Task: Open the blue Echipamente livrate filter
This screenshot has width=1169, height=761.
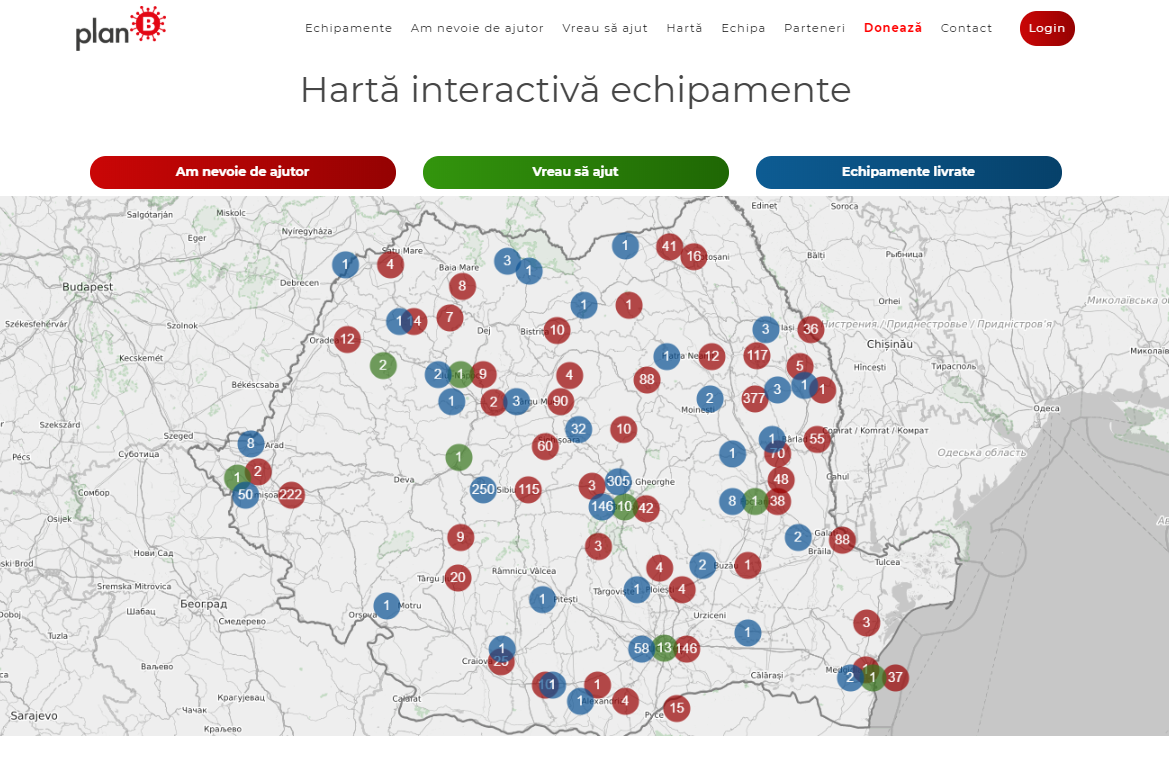Action: pos(908,172)
